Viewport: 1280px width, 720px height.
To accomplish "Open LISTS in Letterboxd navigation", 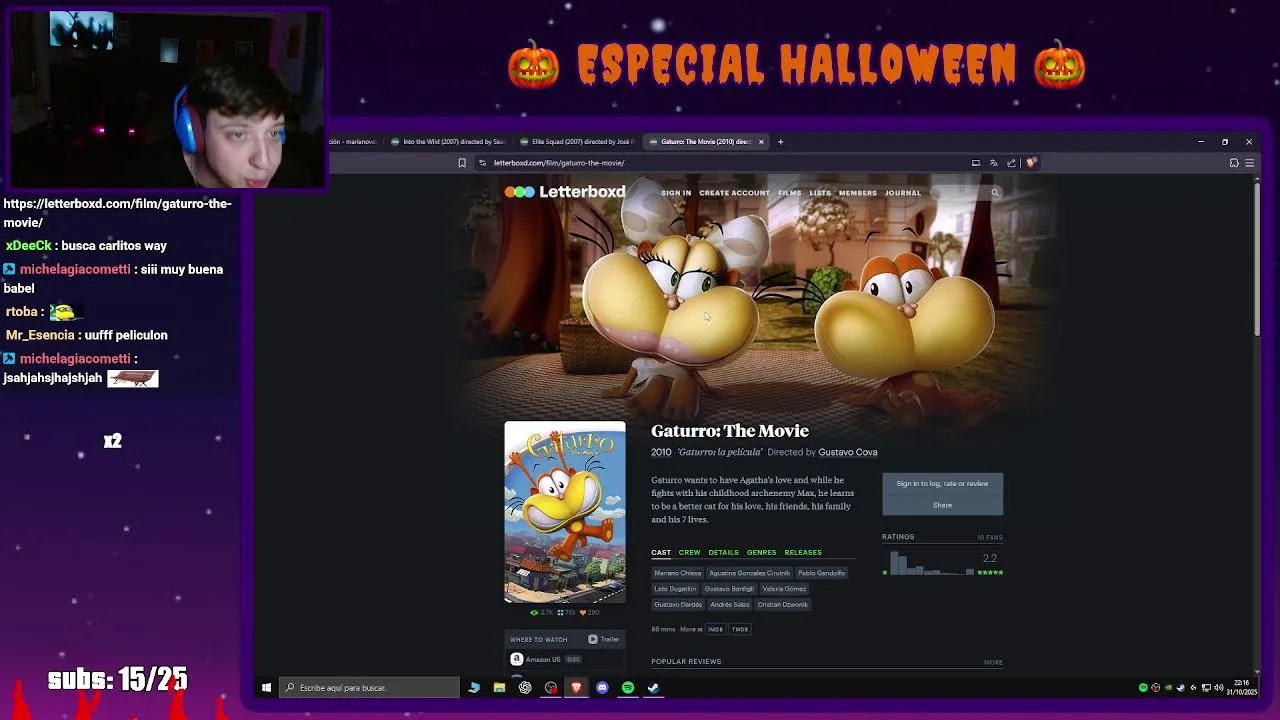I will coord(820,193).
